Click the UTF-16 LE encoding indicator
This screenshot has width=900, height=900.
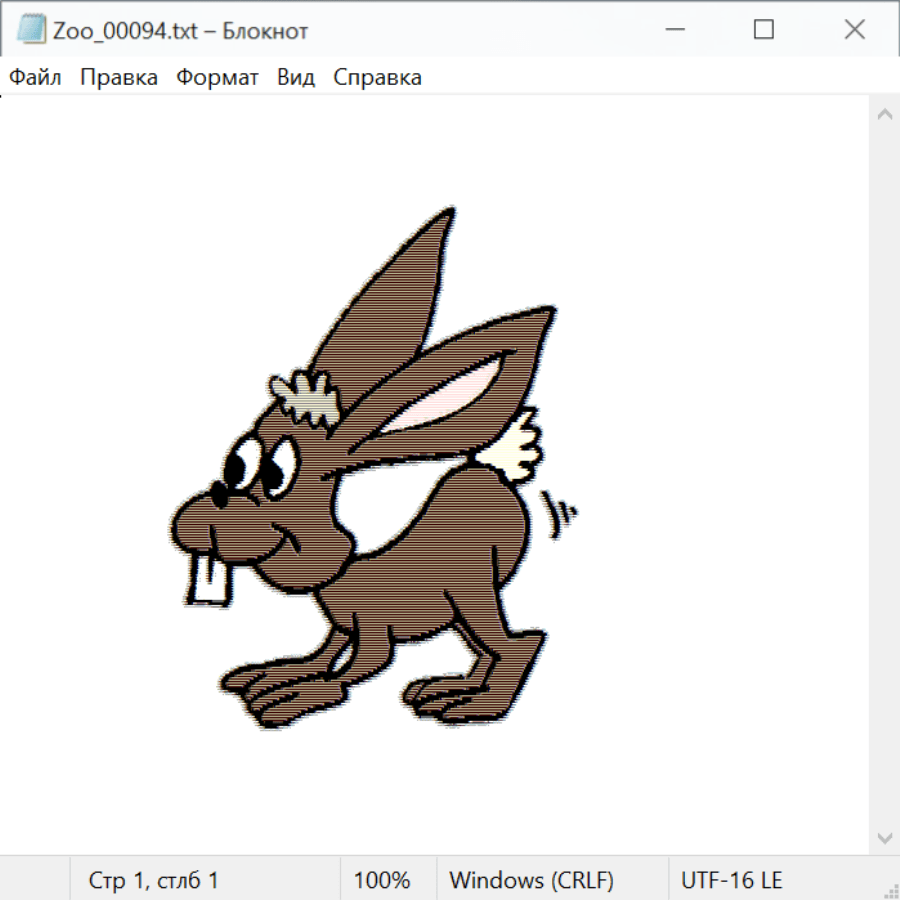point(731,881)
